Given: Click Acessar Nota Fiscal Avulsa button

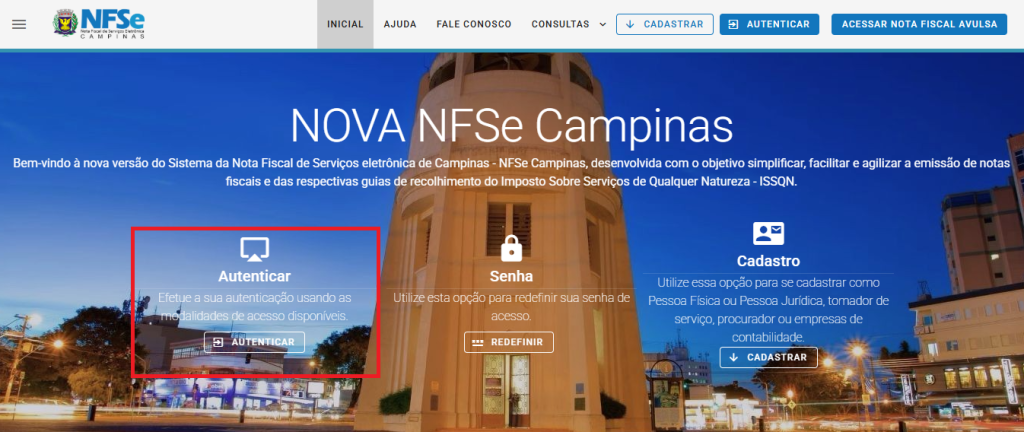Looking at the screenshot, I should pyautogui.click(x=919, y=24).
